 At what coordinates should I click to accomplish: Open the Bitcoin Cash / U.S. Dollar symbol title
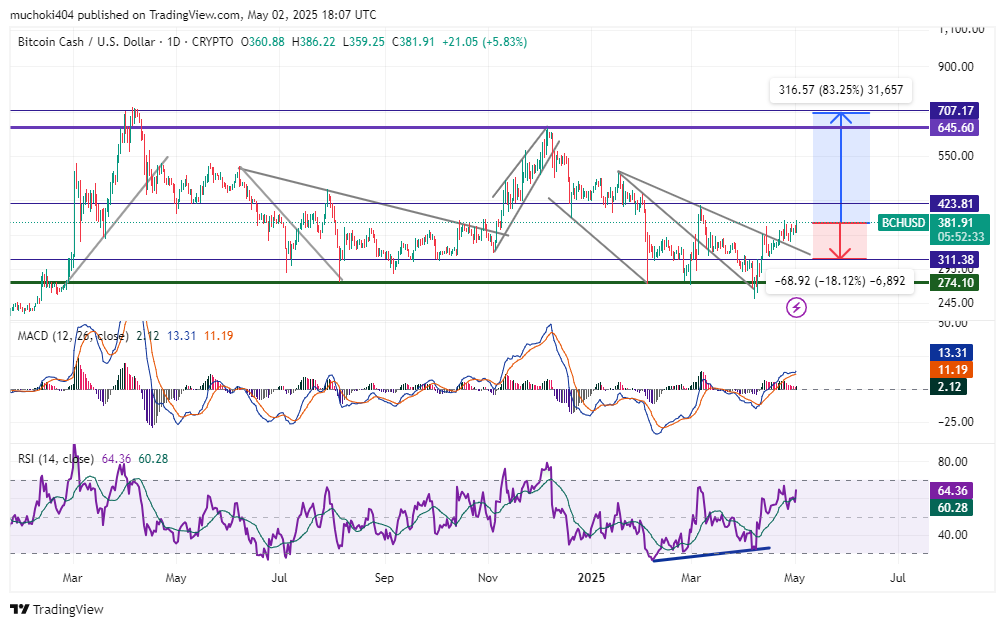[x=96, y=42]
